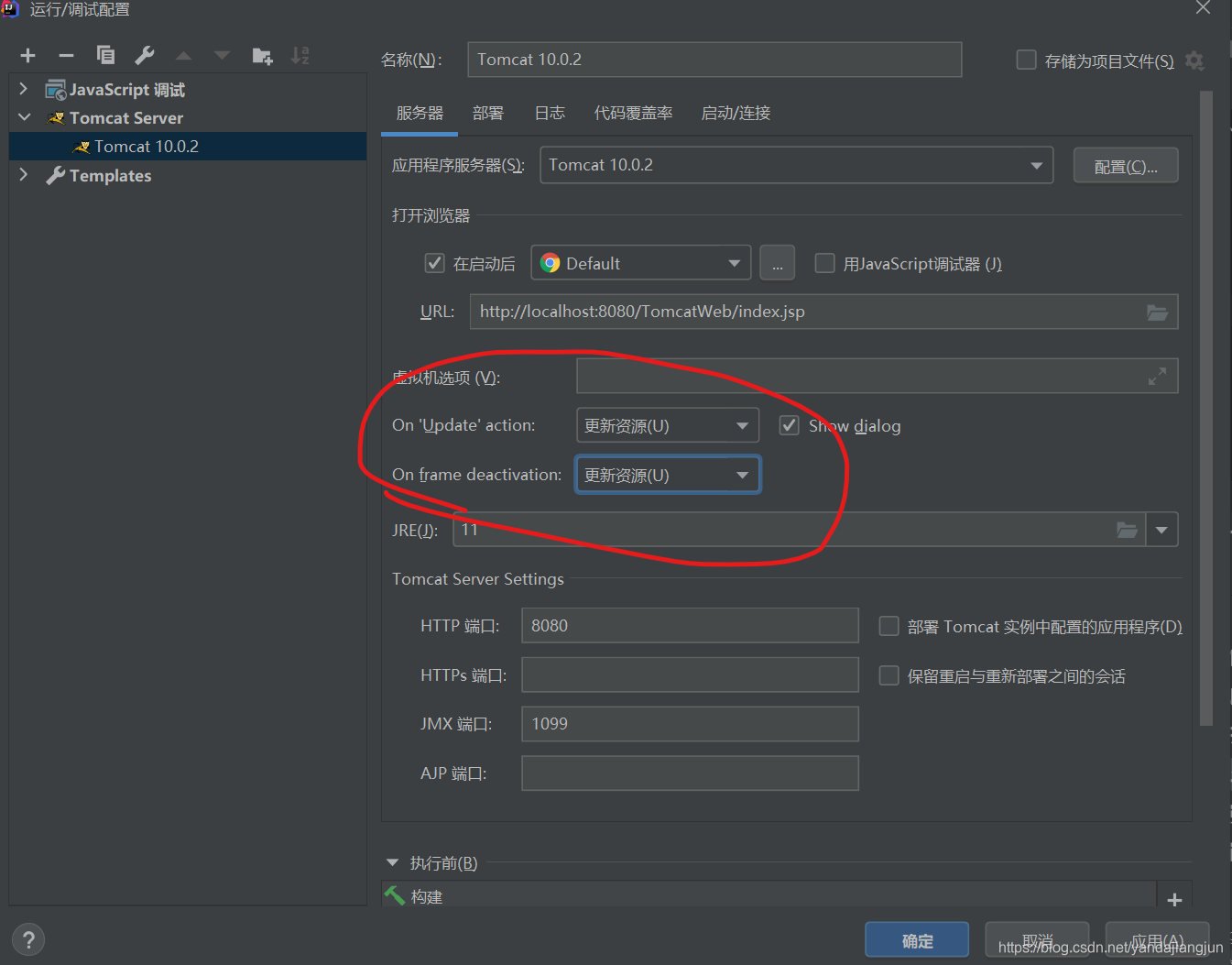Click the Templates wrench icon
This screenshot has width=1232, height=965.
pyautogui.click(x=56, y=175)
